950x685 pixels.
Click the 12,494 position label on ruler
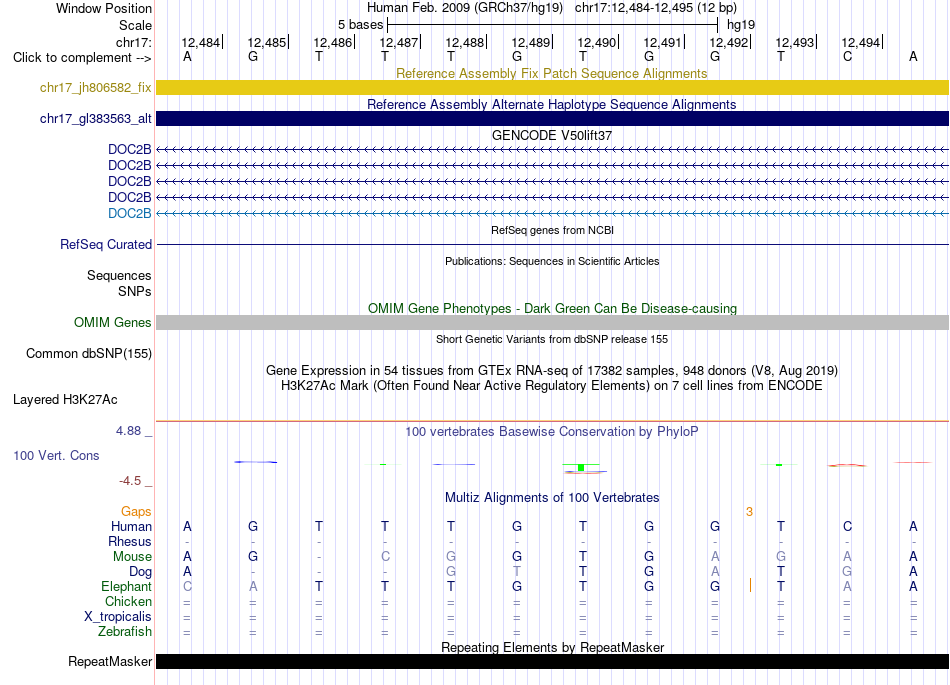pos(861,42)
